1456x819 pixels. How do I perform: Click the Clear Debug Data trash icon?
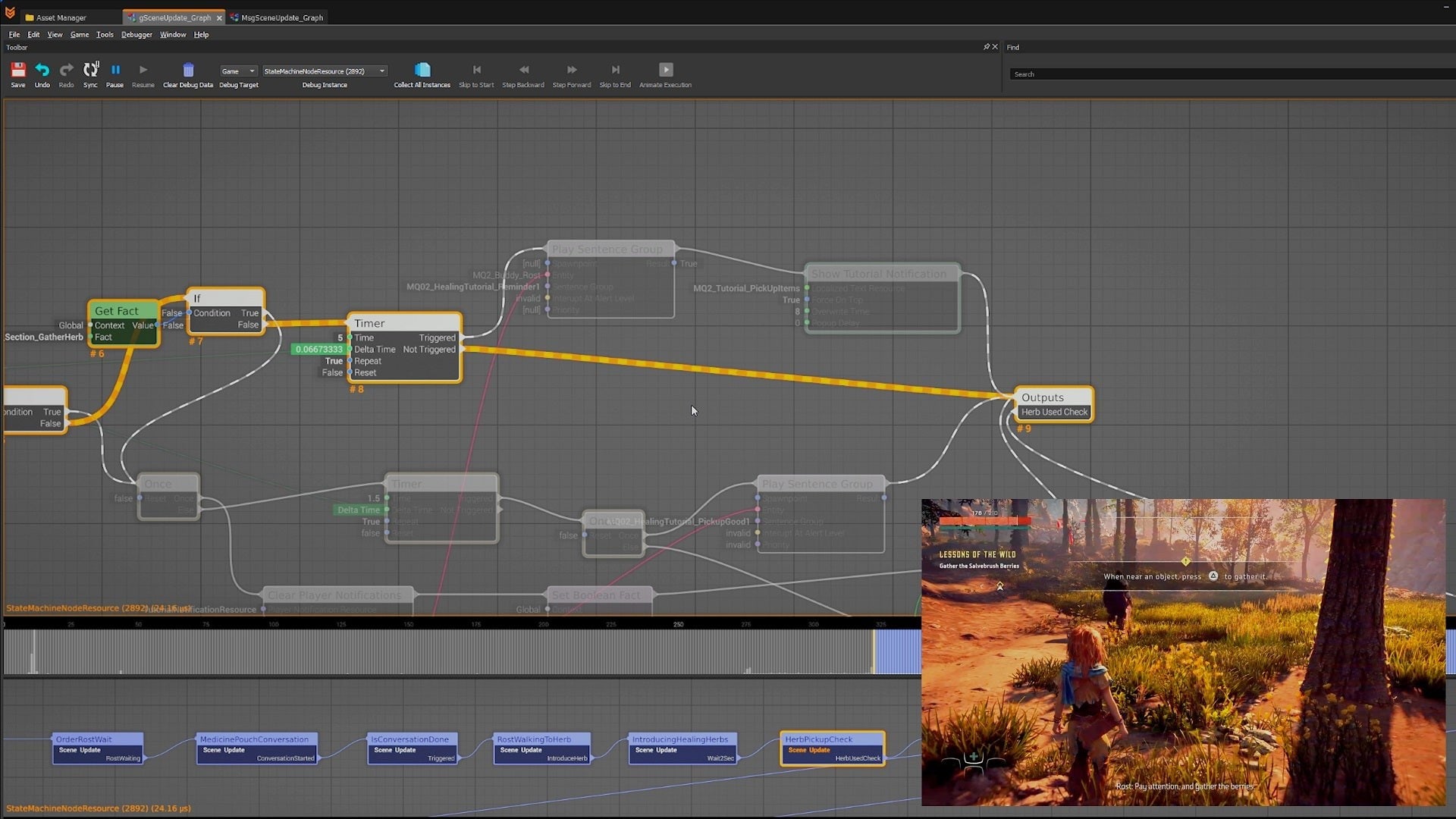pos(188,71)
